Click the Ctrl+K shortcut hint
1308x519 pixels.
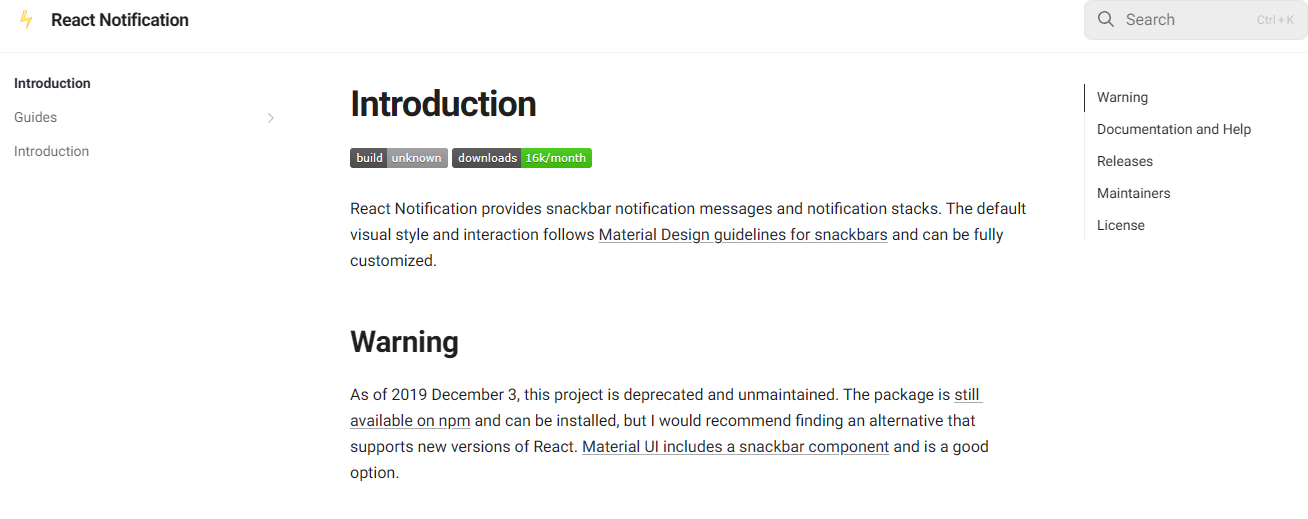point(1275,20)
